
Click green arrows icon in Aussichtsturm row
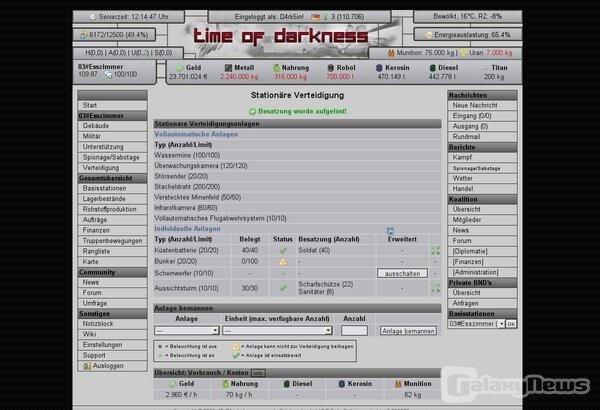coord(435,288)
